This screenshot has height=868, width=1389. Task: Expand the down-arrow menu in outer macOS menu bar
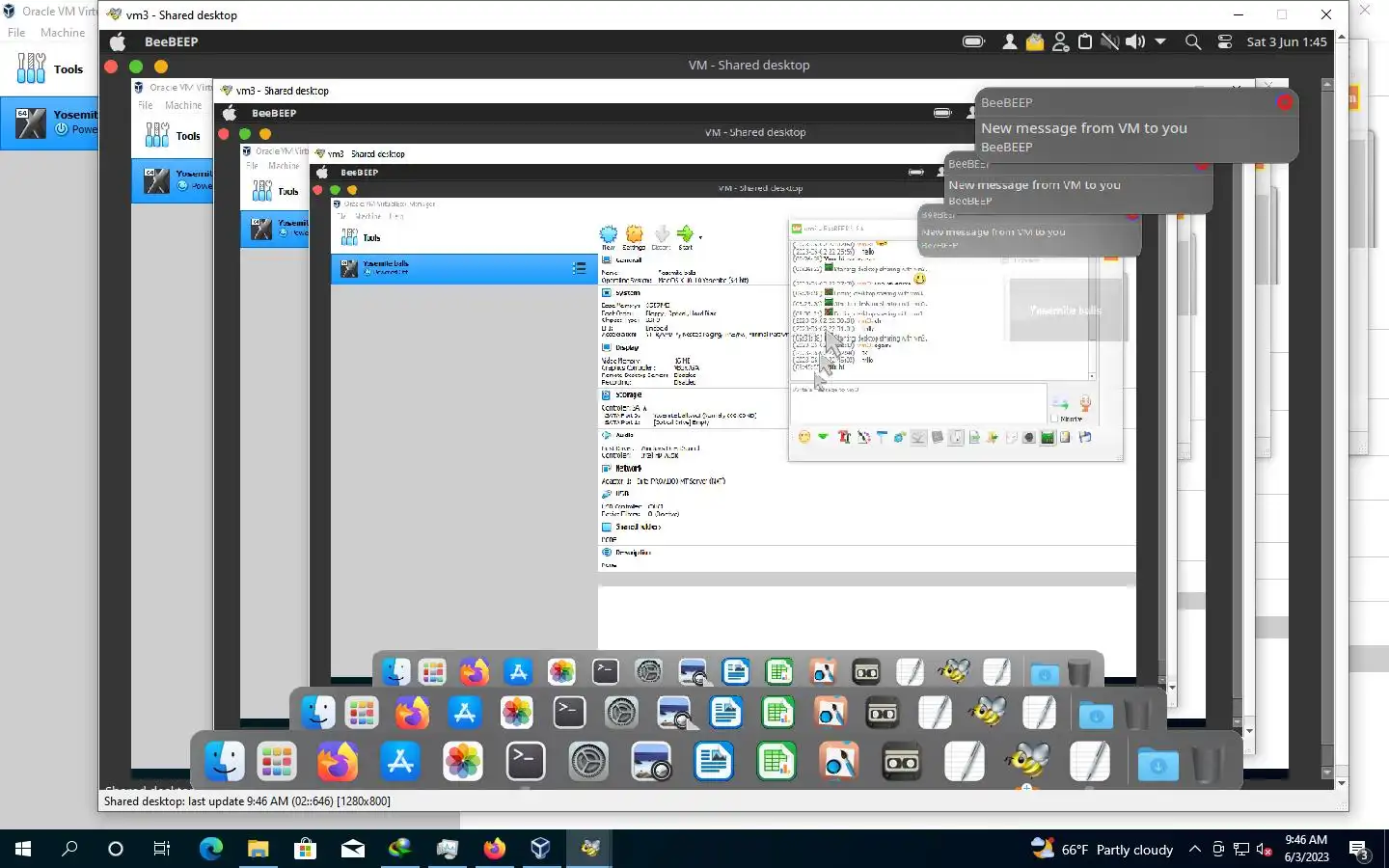click(x=1160, y=41)
